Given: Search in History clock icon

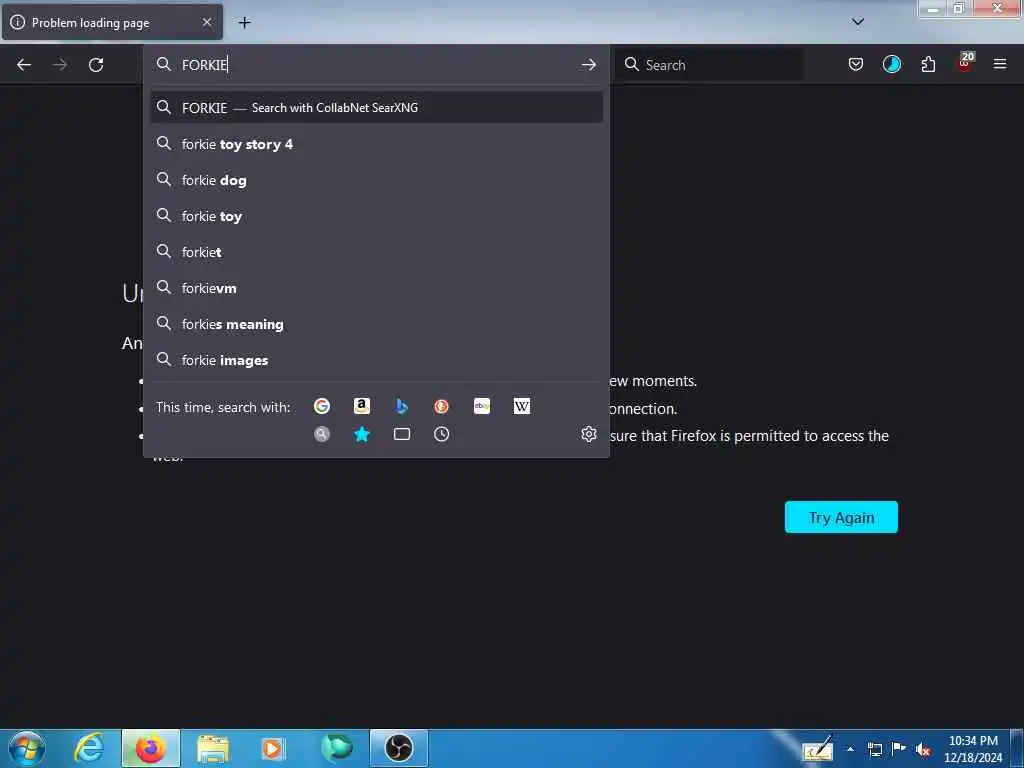Looking at the screenshot, I should pyautogui.click(x=441, y=434).
